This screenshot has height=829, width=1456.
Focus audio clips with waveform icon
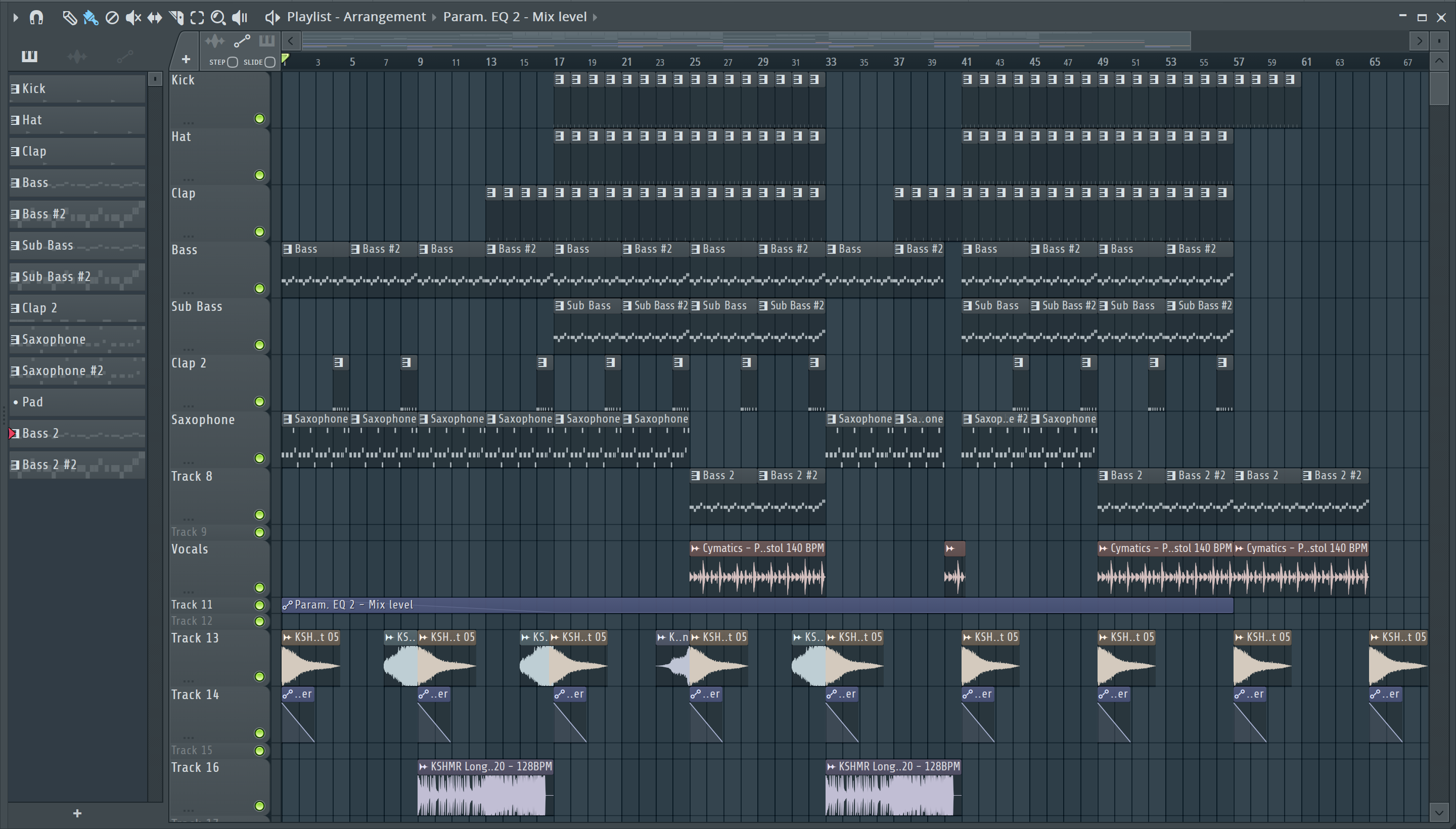tap(215, 41)
